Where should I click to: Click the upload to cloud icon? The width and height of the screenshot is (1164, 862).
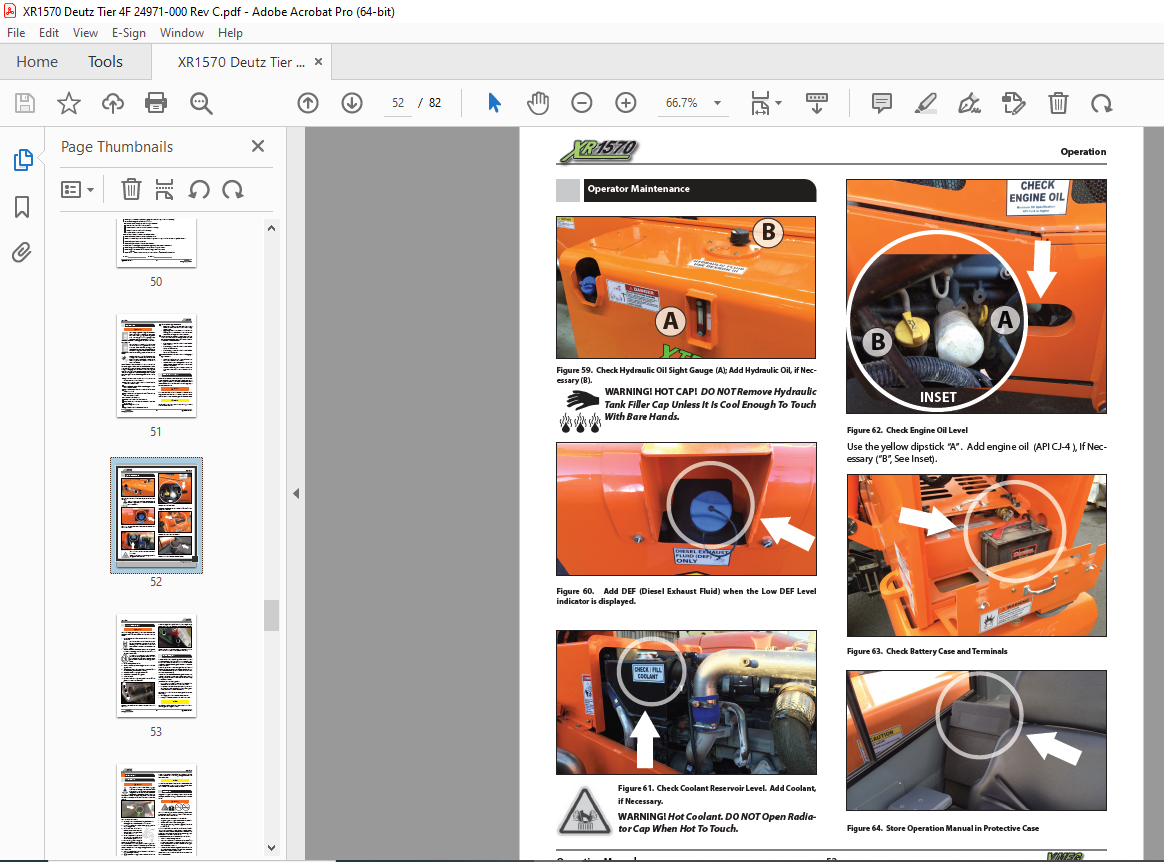pyautogui.click(x=112, y=103)
